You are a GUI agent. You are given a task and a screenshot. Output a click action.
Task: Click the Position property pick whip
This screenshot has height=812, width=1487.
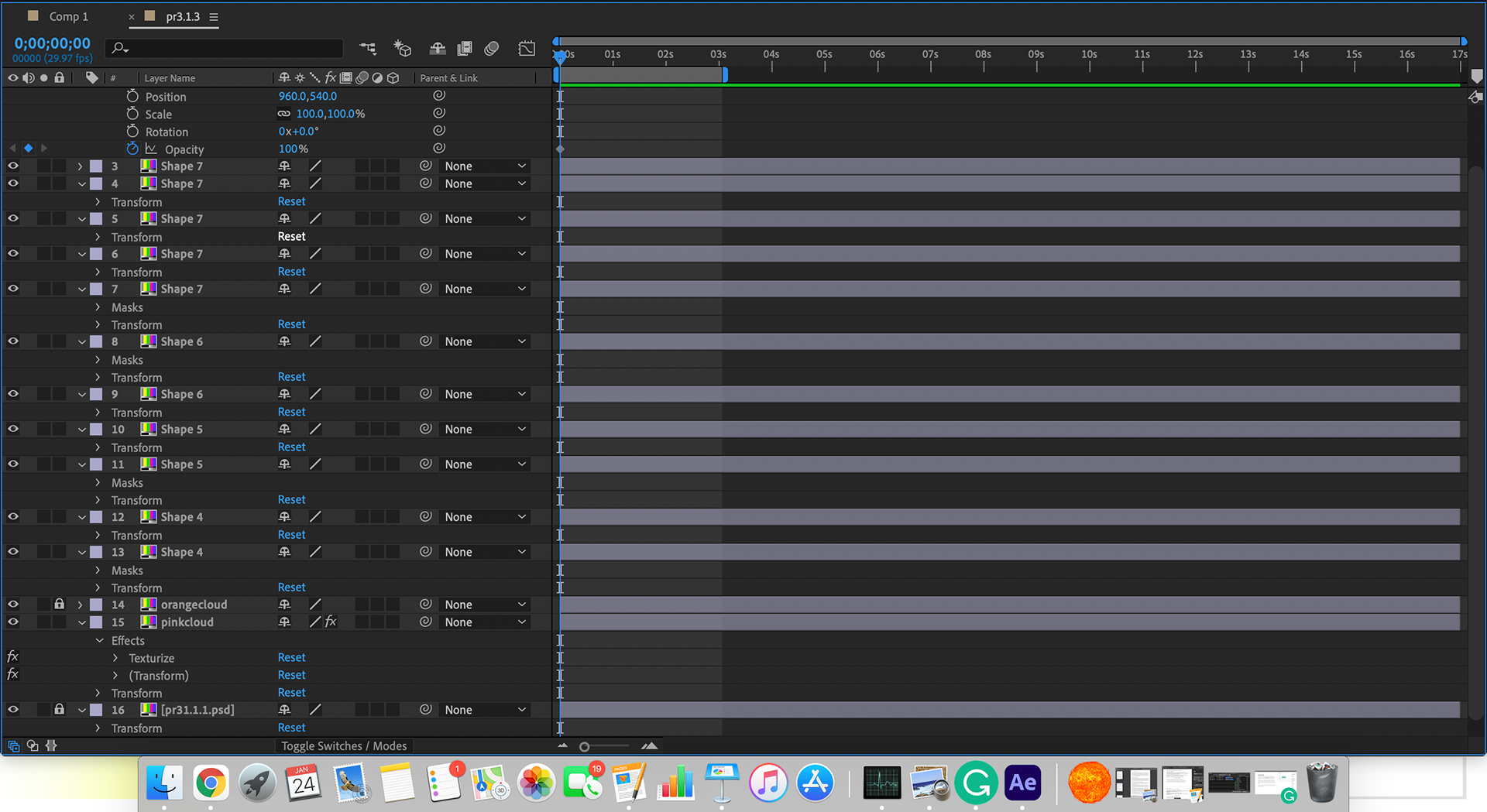point(439,95)
